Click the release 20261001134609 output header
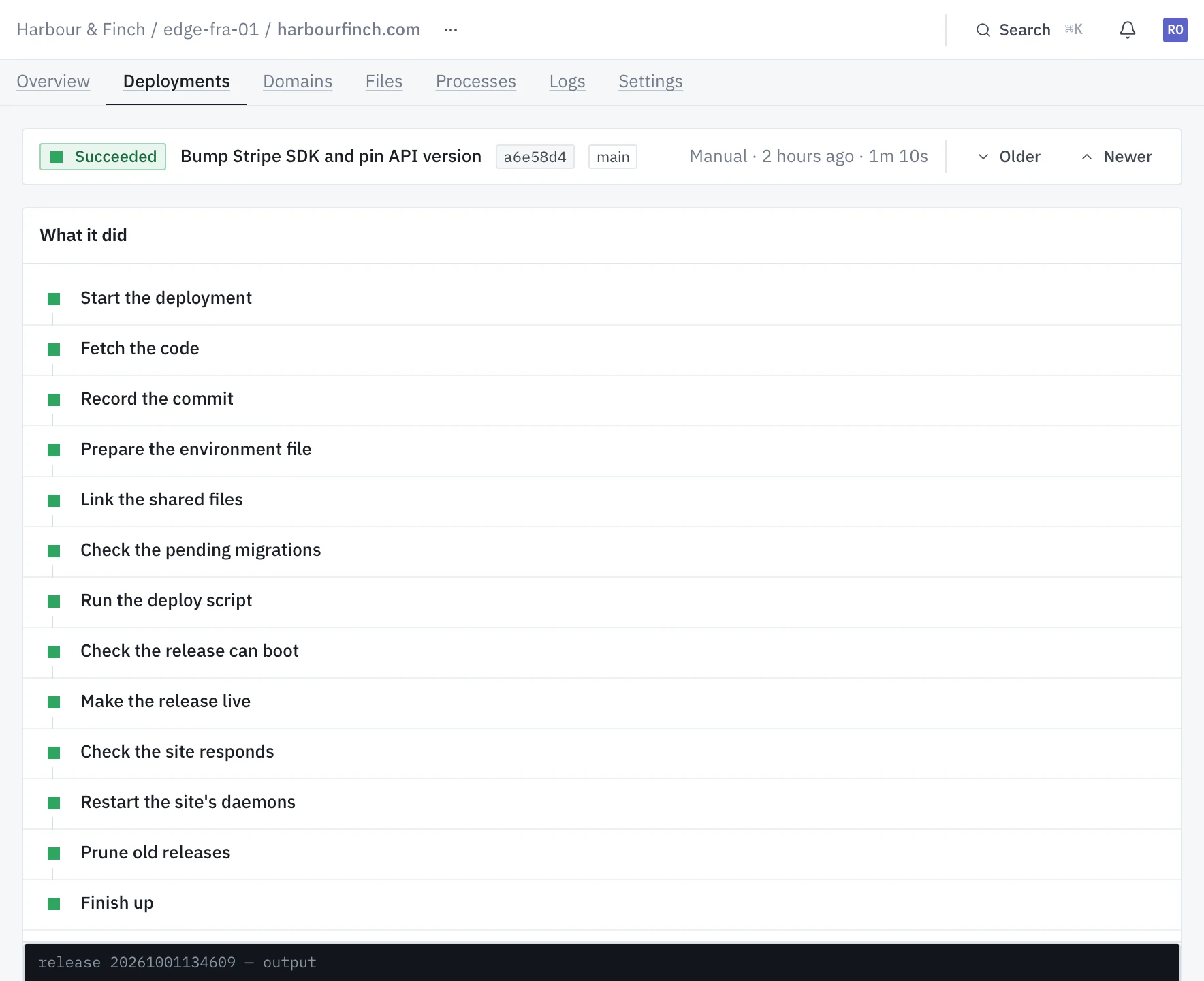 coord(602,962)
